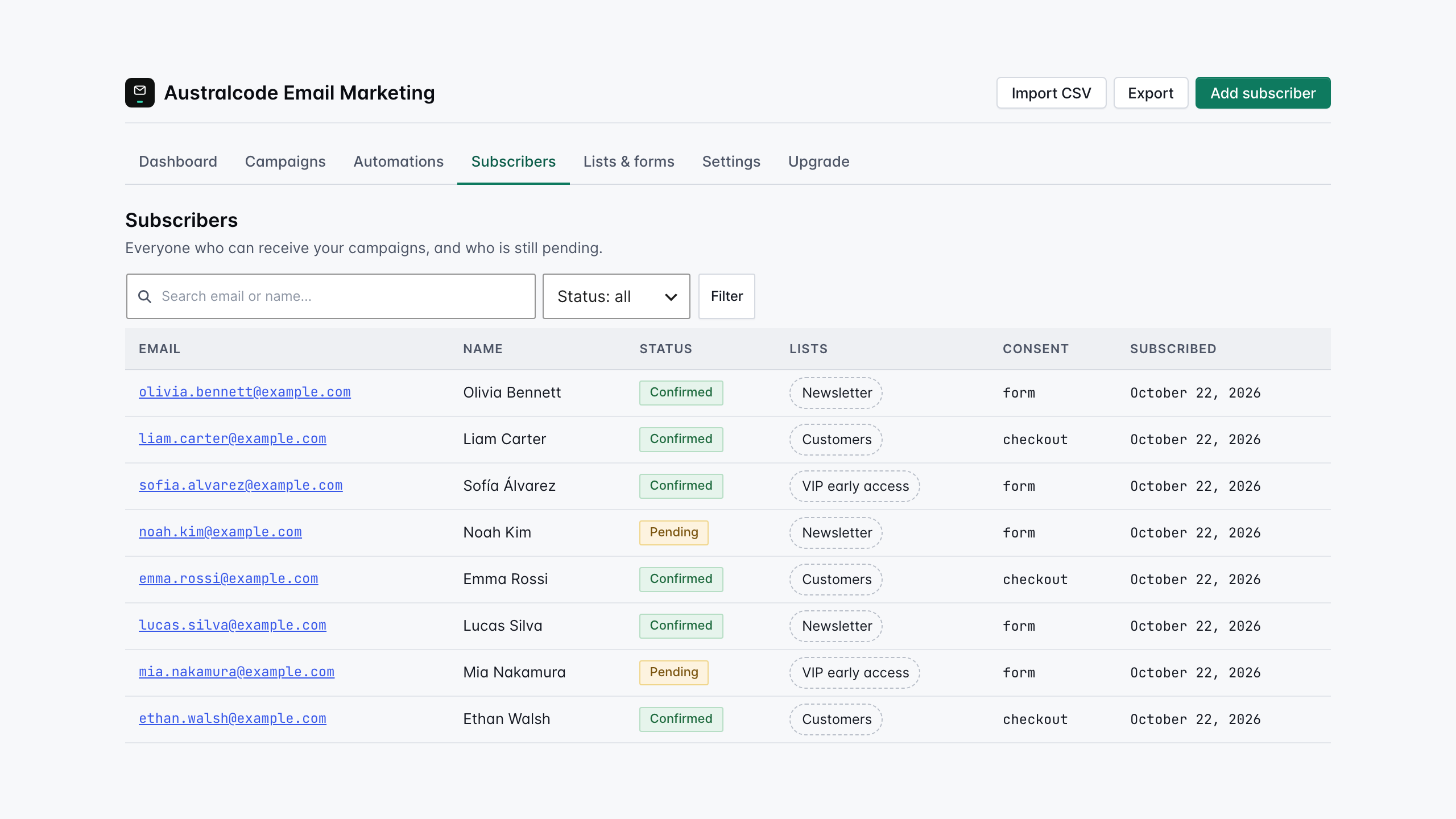Open the Dashboard tab
The height and width of the screenshot is (819, 1456).
pos(178,162)
